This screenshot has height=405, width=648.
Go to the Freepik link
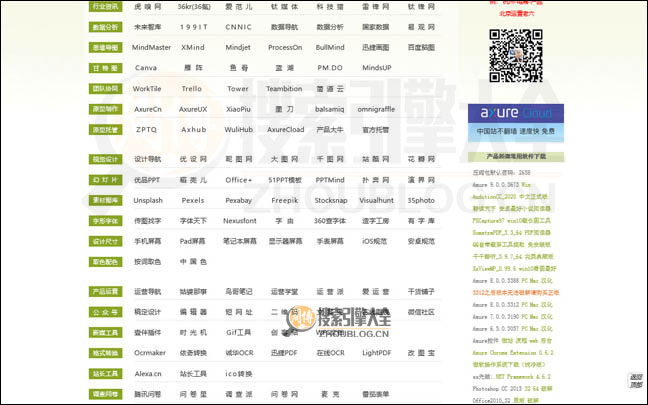click(x=285, y=200)
